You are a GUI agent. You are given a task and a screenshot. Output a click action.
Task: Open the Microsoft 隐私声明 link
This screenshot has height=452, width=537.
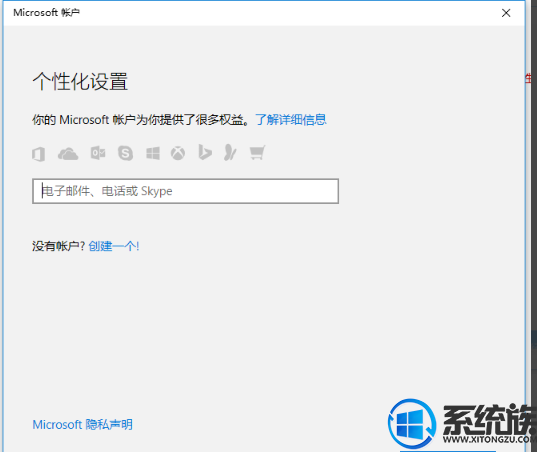[x=83, y=425]
